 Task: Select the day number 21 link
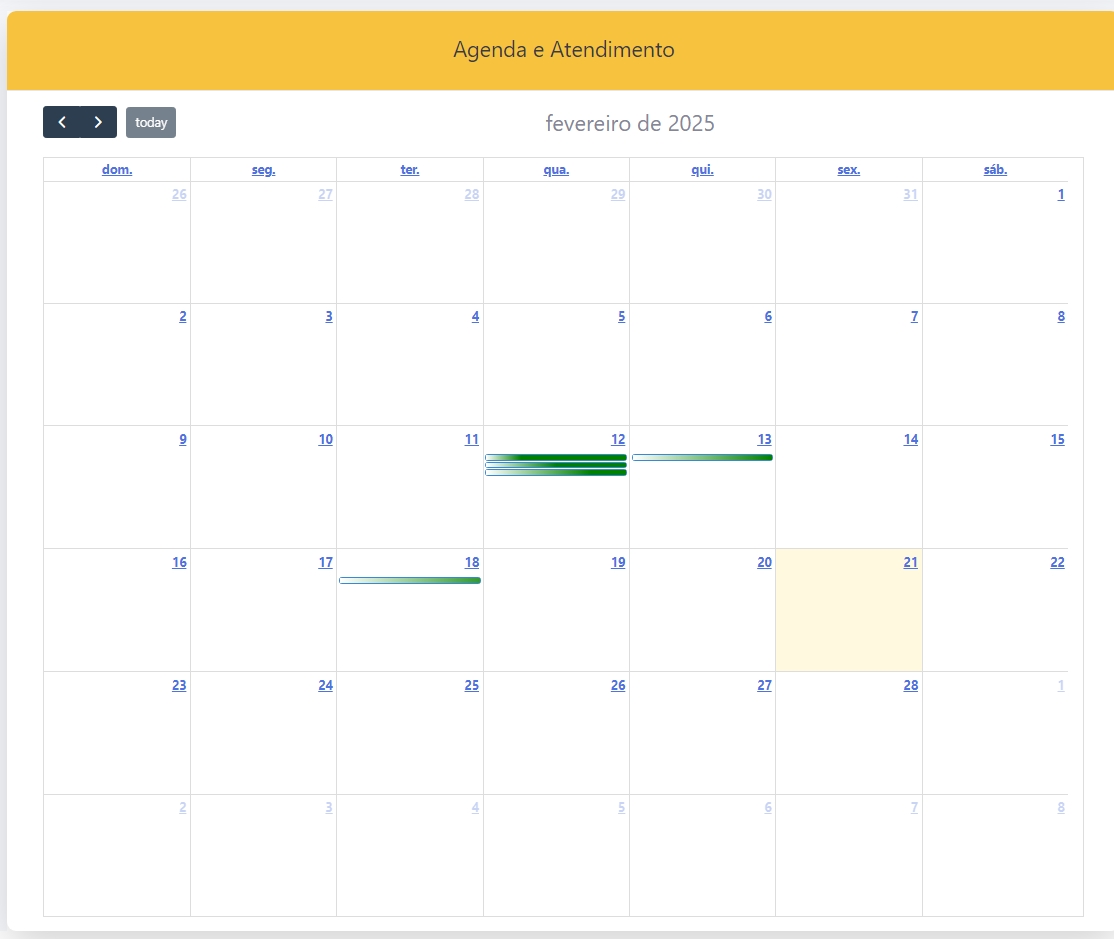(x=910, y=563)
